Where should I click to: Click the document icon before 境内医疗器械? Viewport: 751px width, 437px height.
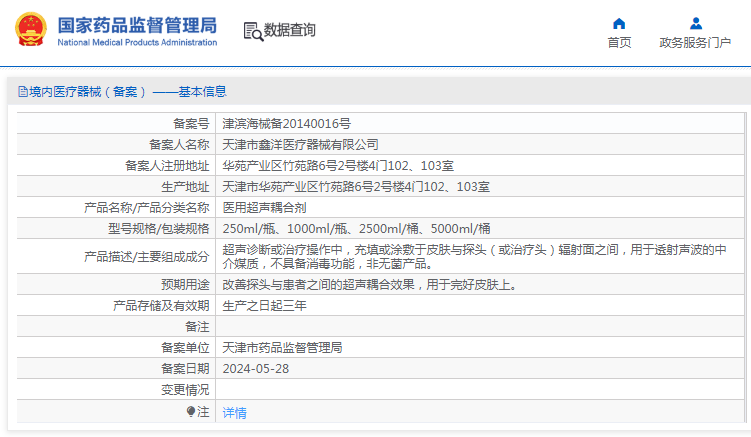pos(23,92)
